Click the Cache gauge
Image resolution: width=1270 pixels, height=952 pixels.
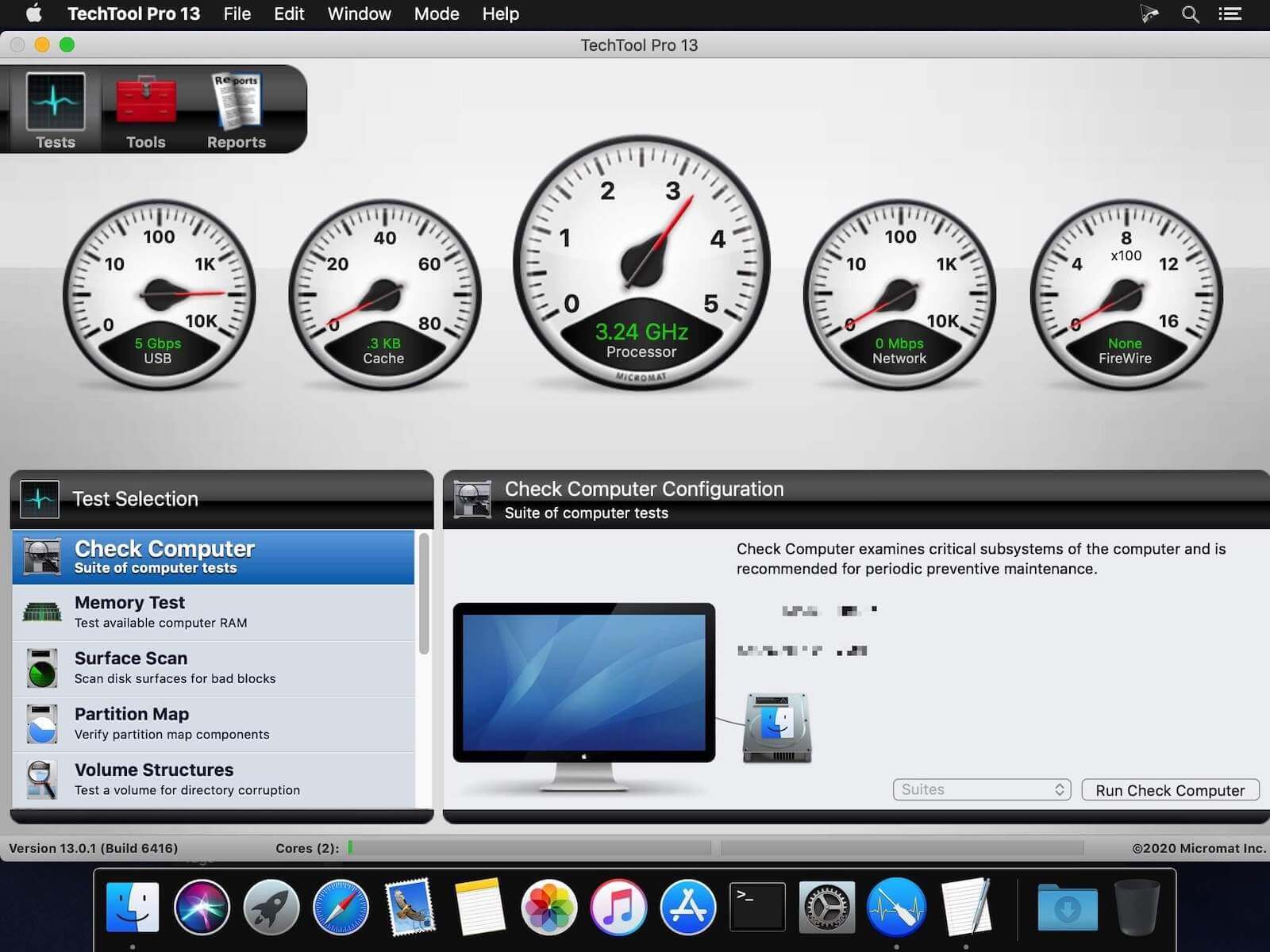coord(384,295)
